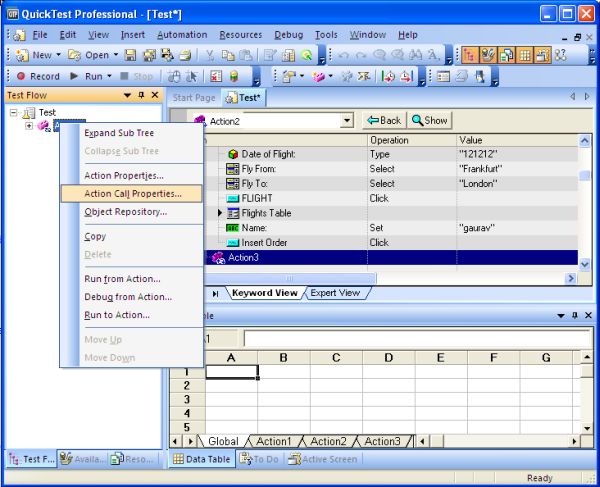Switch to Keyword View tab
Image resolution: width=600 pixels, height=487 pixels.
click(265, 293)
